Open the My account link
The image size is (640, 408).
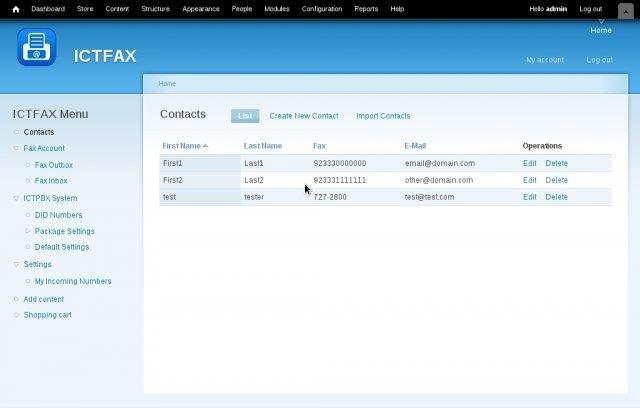pos(545,60)
